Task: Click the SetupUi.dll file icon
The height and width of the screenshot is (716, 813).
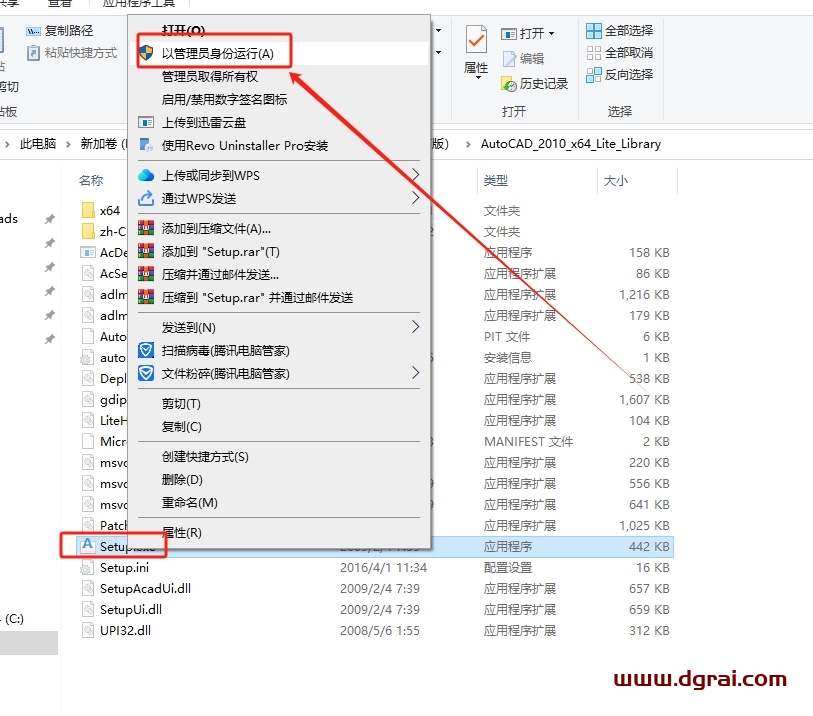Action: 88,610
